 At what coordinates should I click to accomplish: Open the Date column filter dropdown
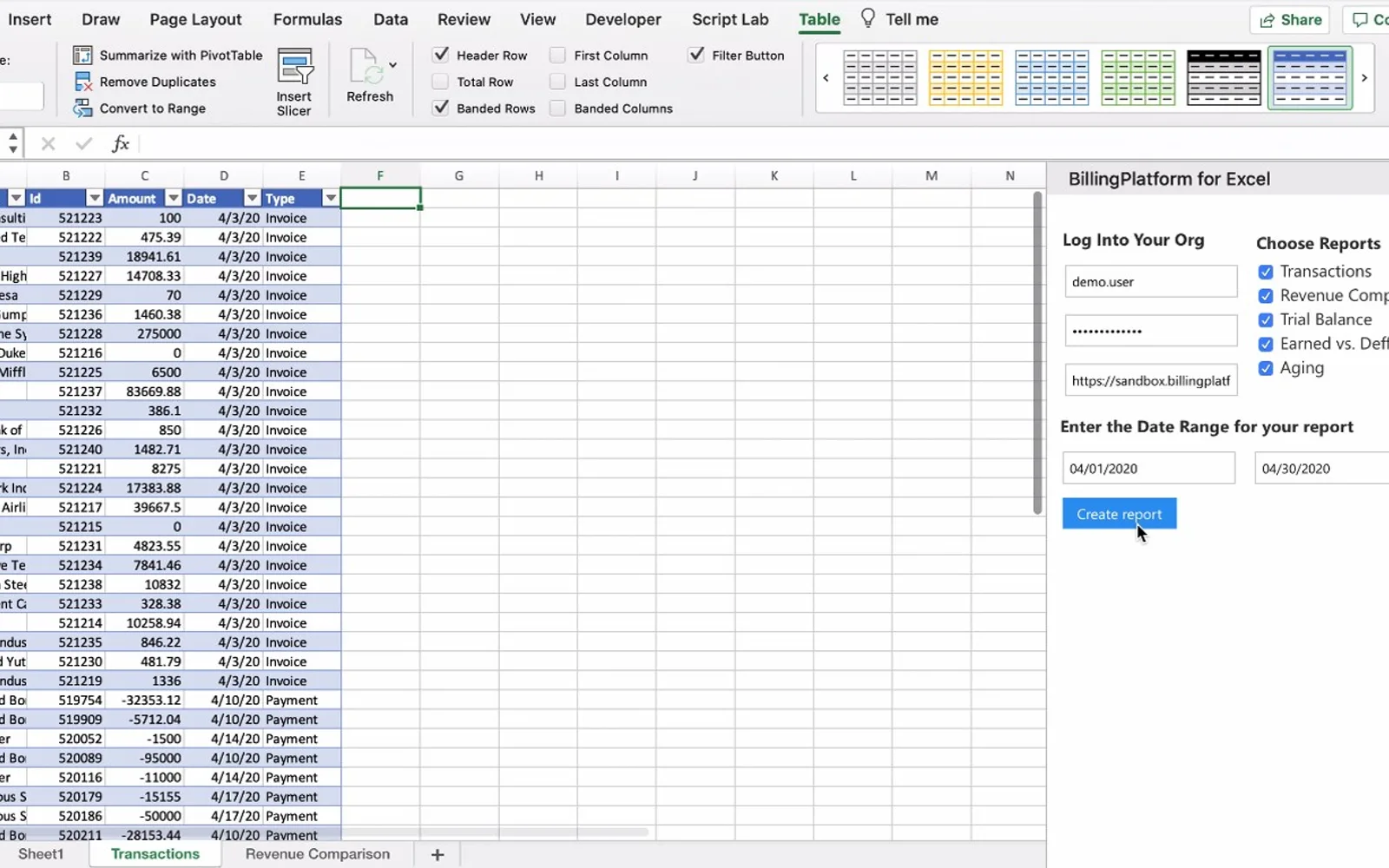[x=252, y=199]
